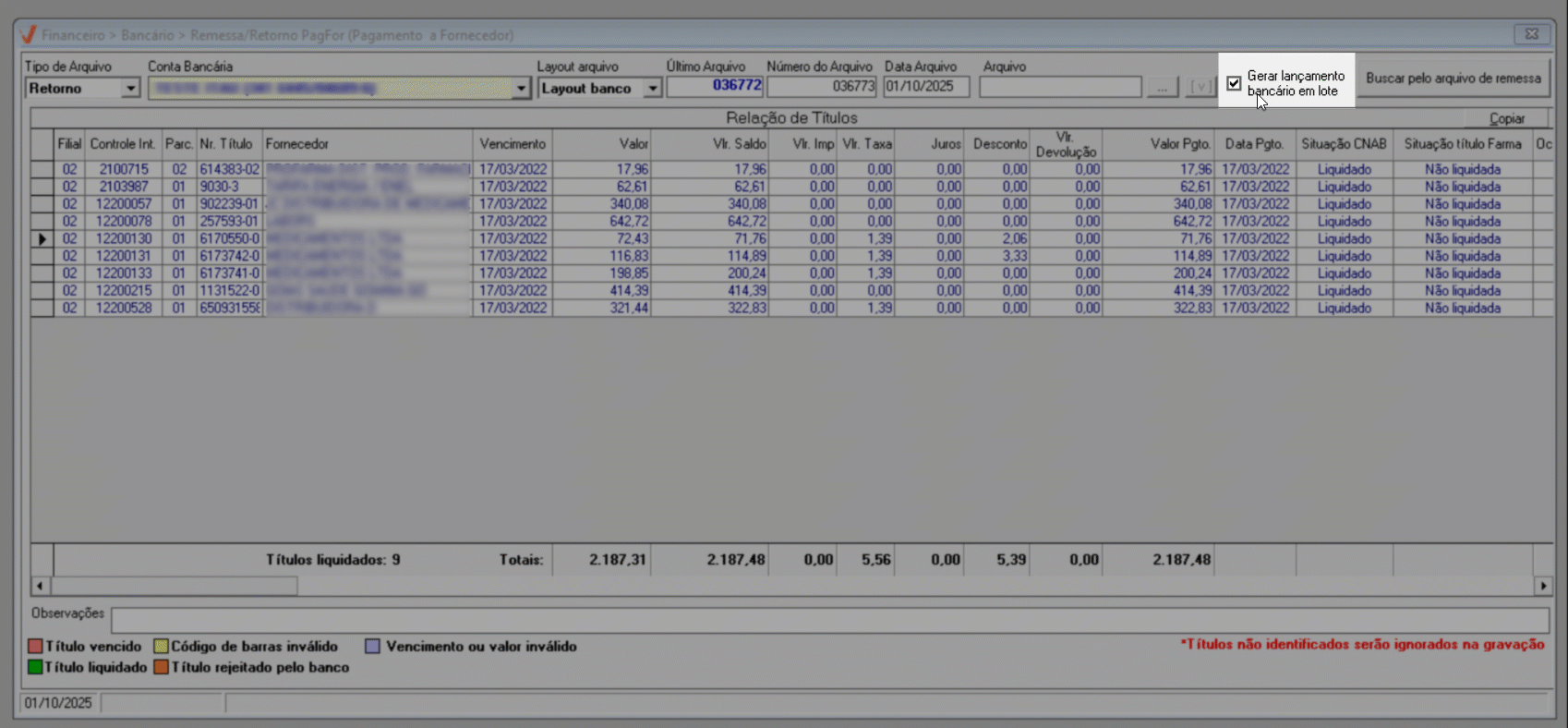Click the file browse '...' button
Image resolution: width=1568 pixels, height=728 pixels.
pos(1162,88)
